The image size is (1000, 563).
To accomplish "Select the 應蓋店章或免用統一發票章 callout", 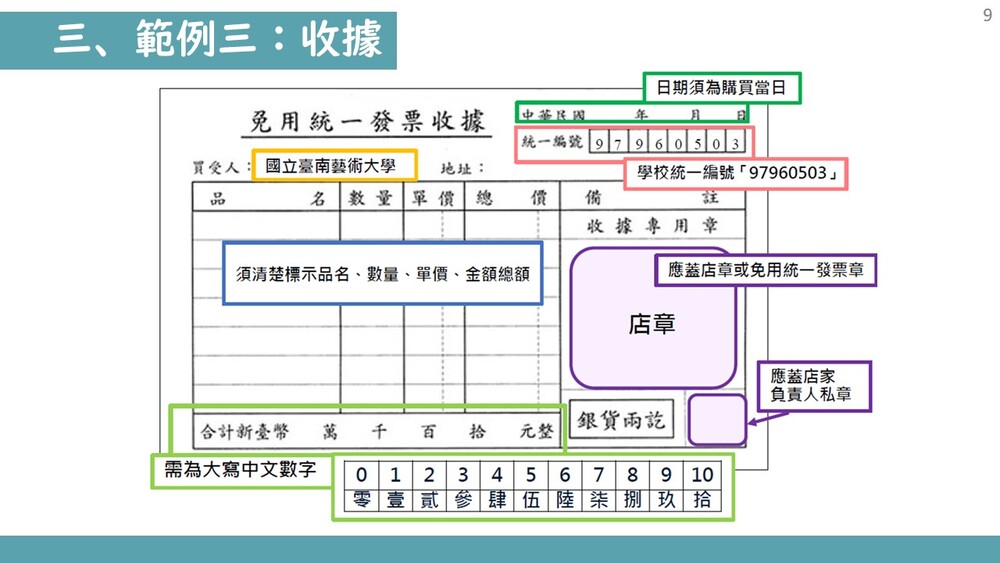I will point(765,270).
